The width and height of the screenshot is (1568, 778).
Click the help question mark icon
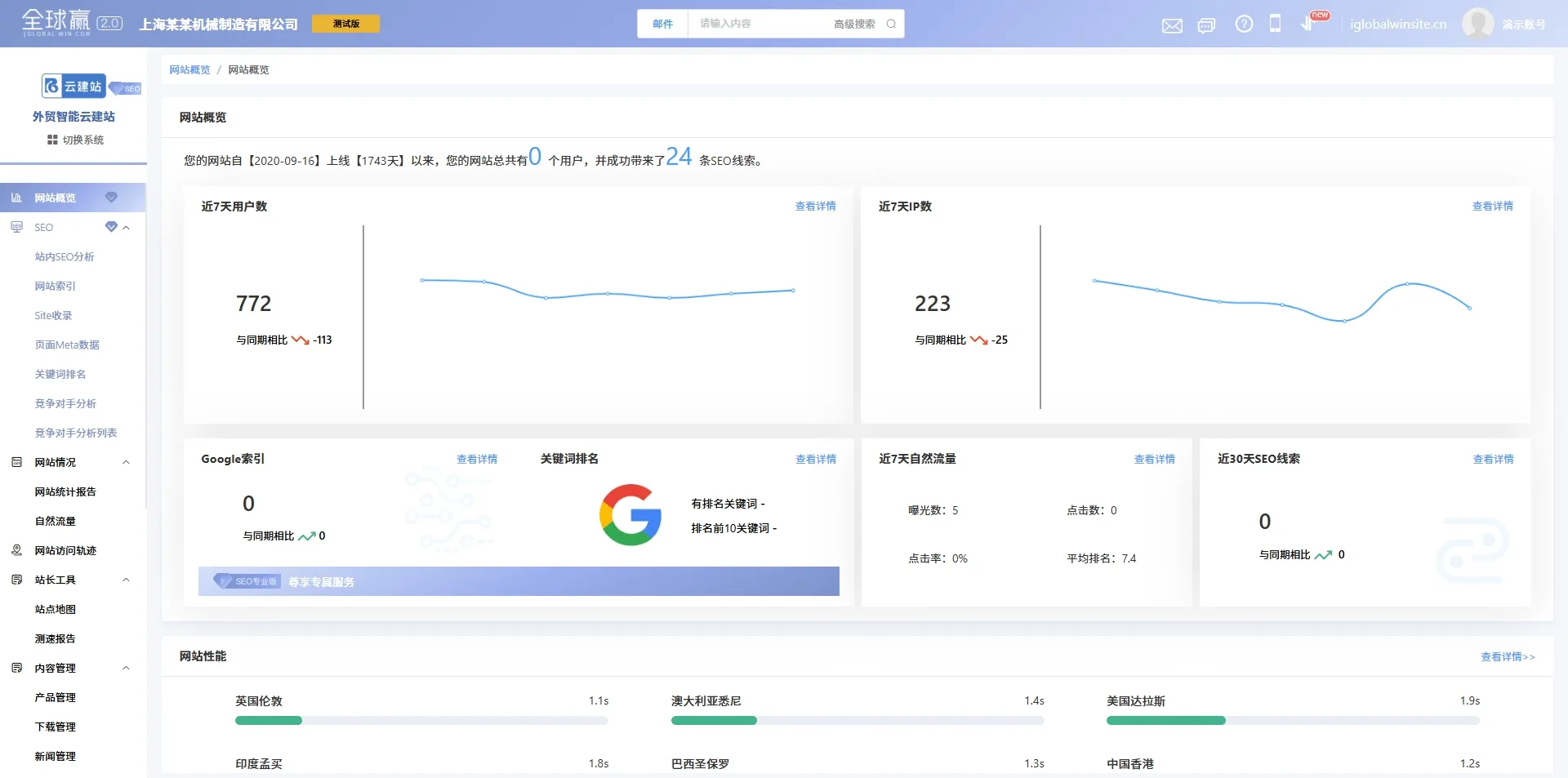pyautogui.click(x=1243, y=24)
